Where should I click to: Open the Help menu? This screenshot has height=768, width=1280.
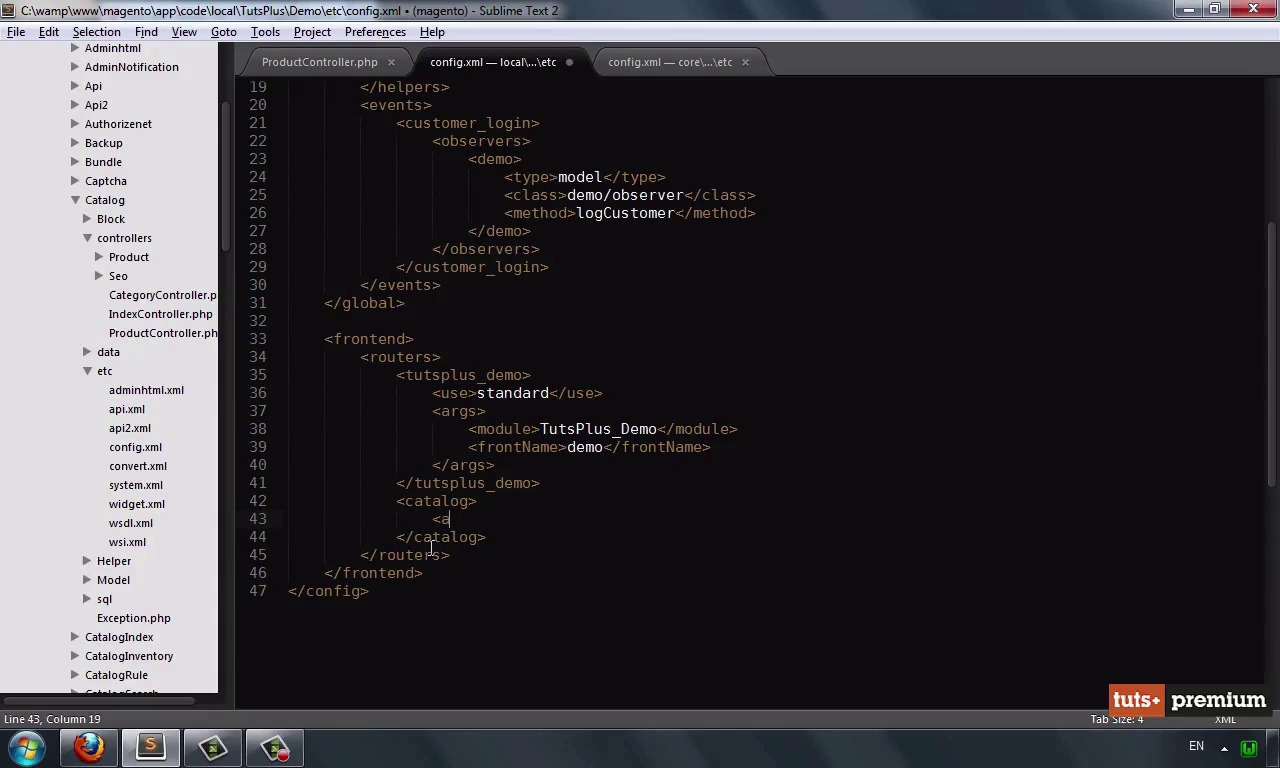point(432,32)
